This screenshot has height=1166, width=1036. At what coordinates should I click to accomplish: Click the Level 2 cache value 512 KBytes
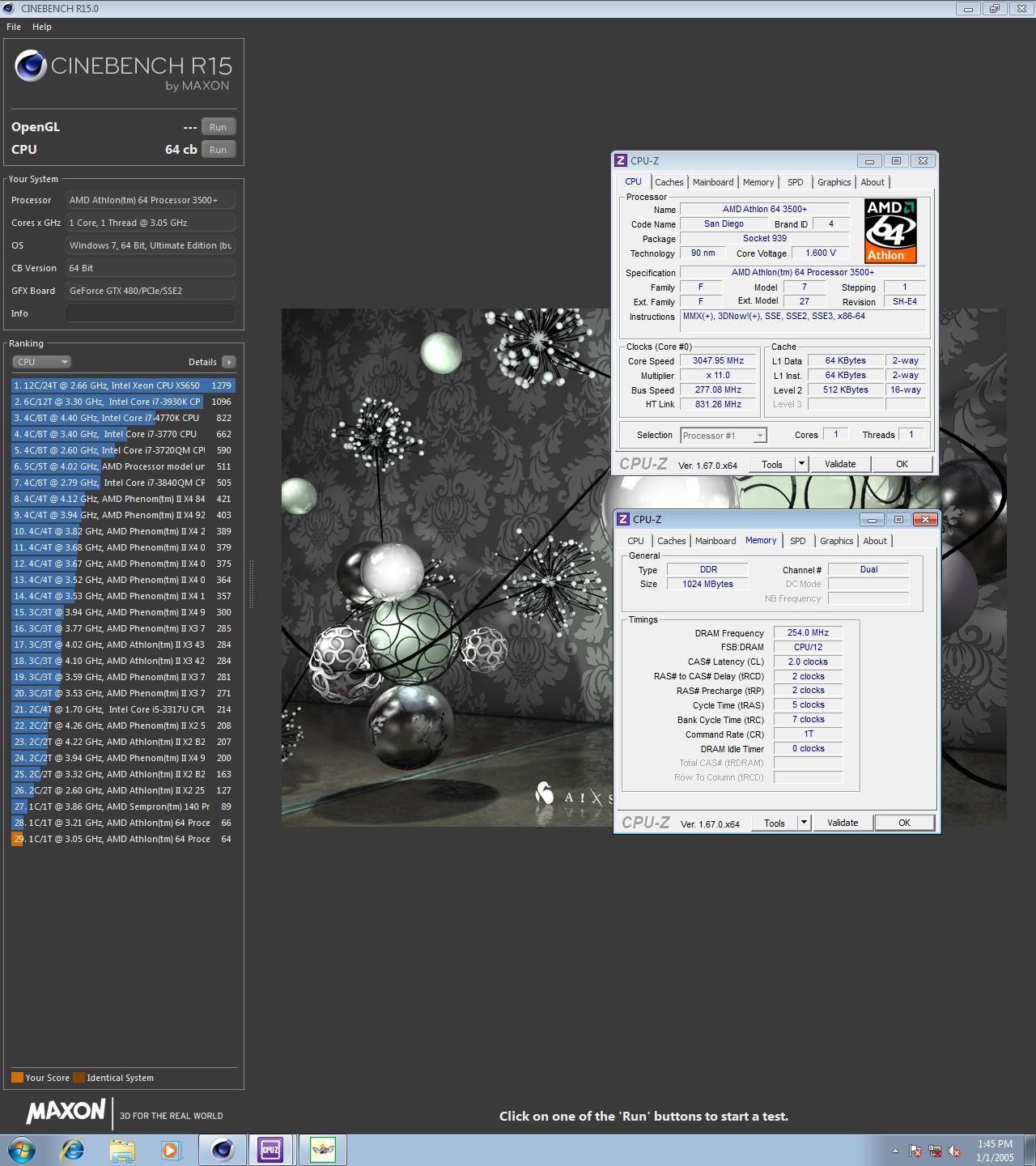point(845,390)
